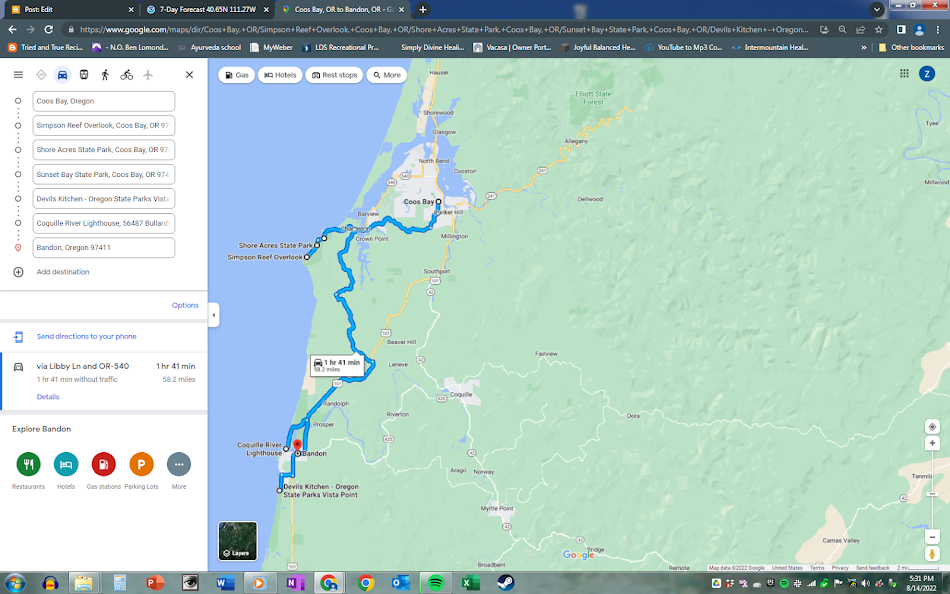Switch map type using the Layers thumbnail
The width and height of the screenshot is (950, 594).
[238, 541]
